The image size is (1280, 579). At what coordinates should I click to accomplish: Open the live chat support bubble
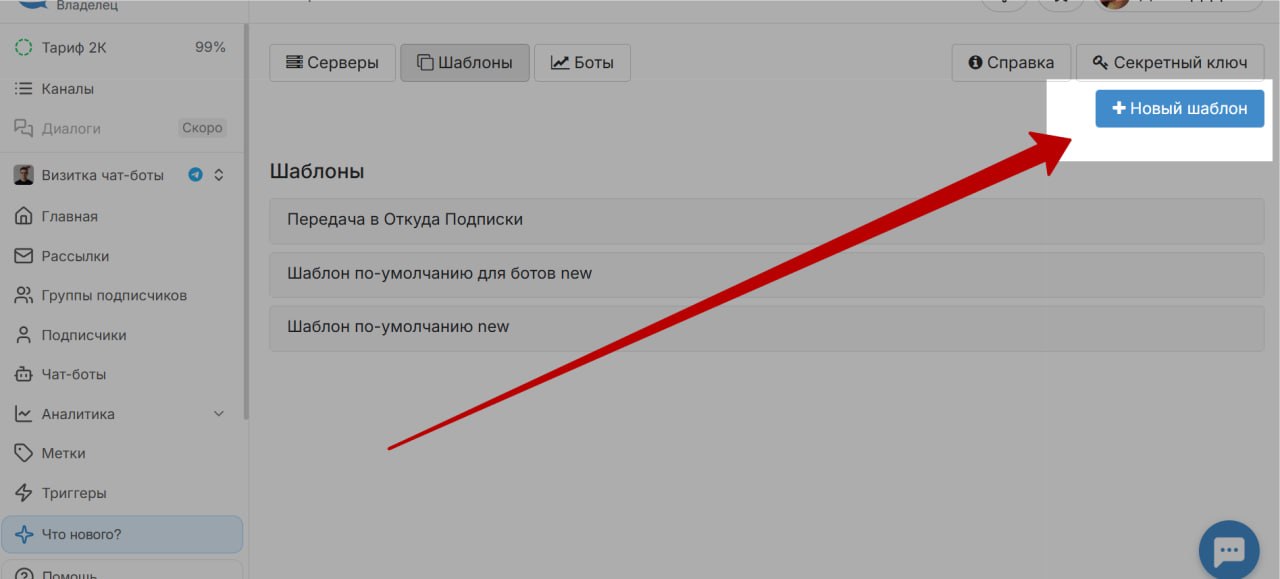[x=1228, y=550]
